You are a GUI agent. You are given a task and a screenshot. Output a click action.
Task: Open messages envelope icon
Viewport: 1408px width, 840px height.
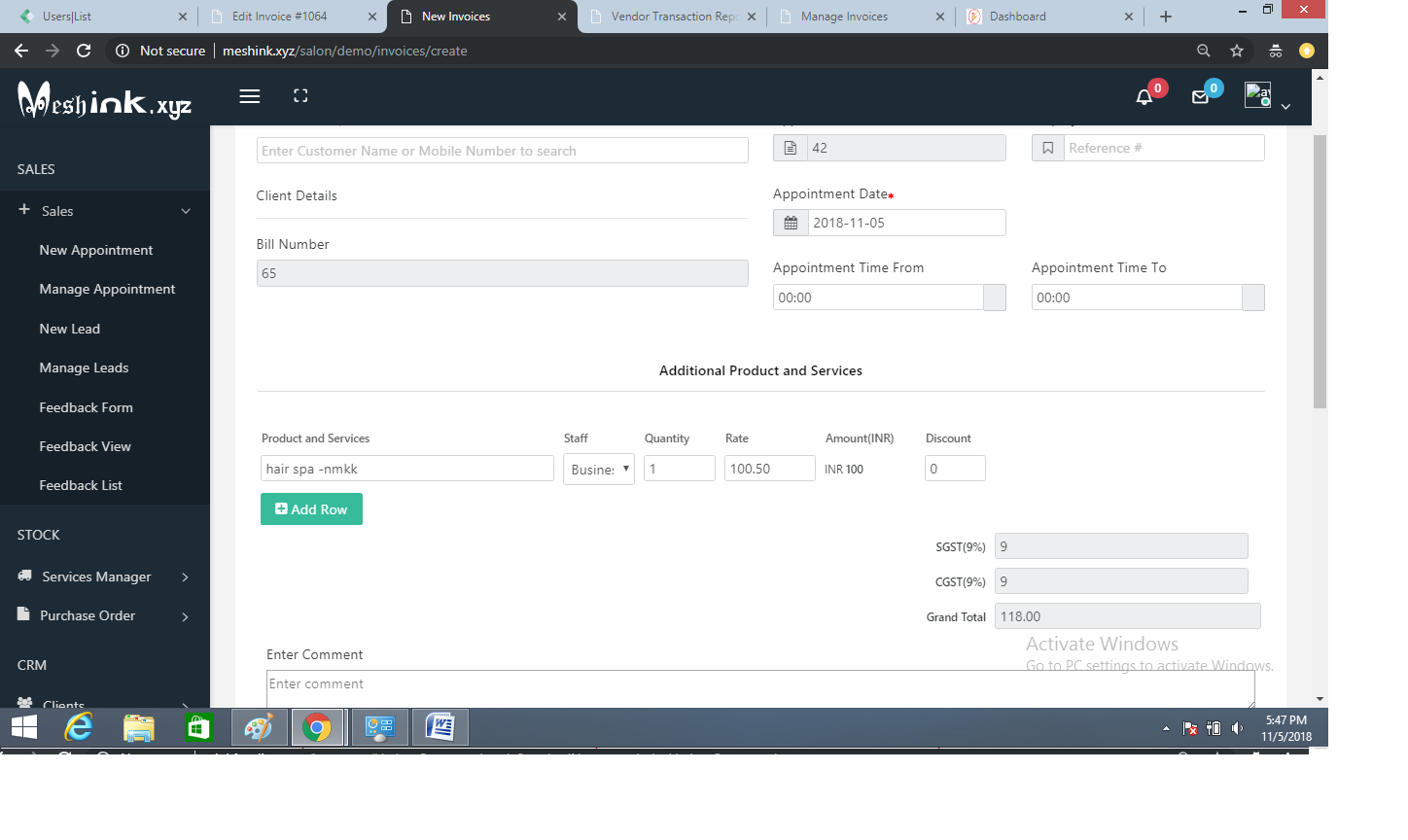1201,96
